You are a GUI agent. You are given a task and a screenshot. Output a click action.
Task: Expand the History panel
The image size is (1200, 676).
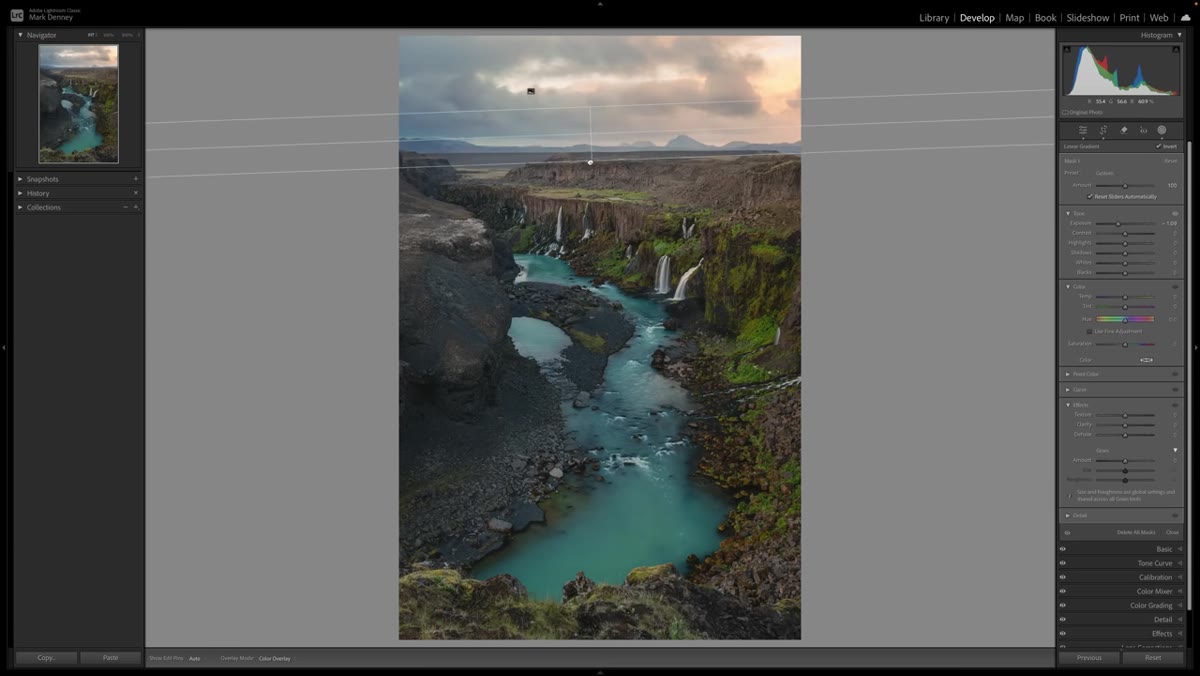(20, 193)
